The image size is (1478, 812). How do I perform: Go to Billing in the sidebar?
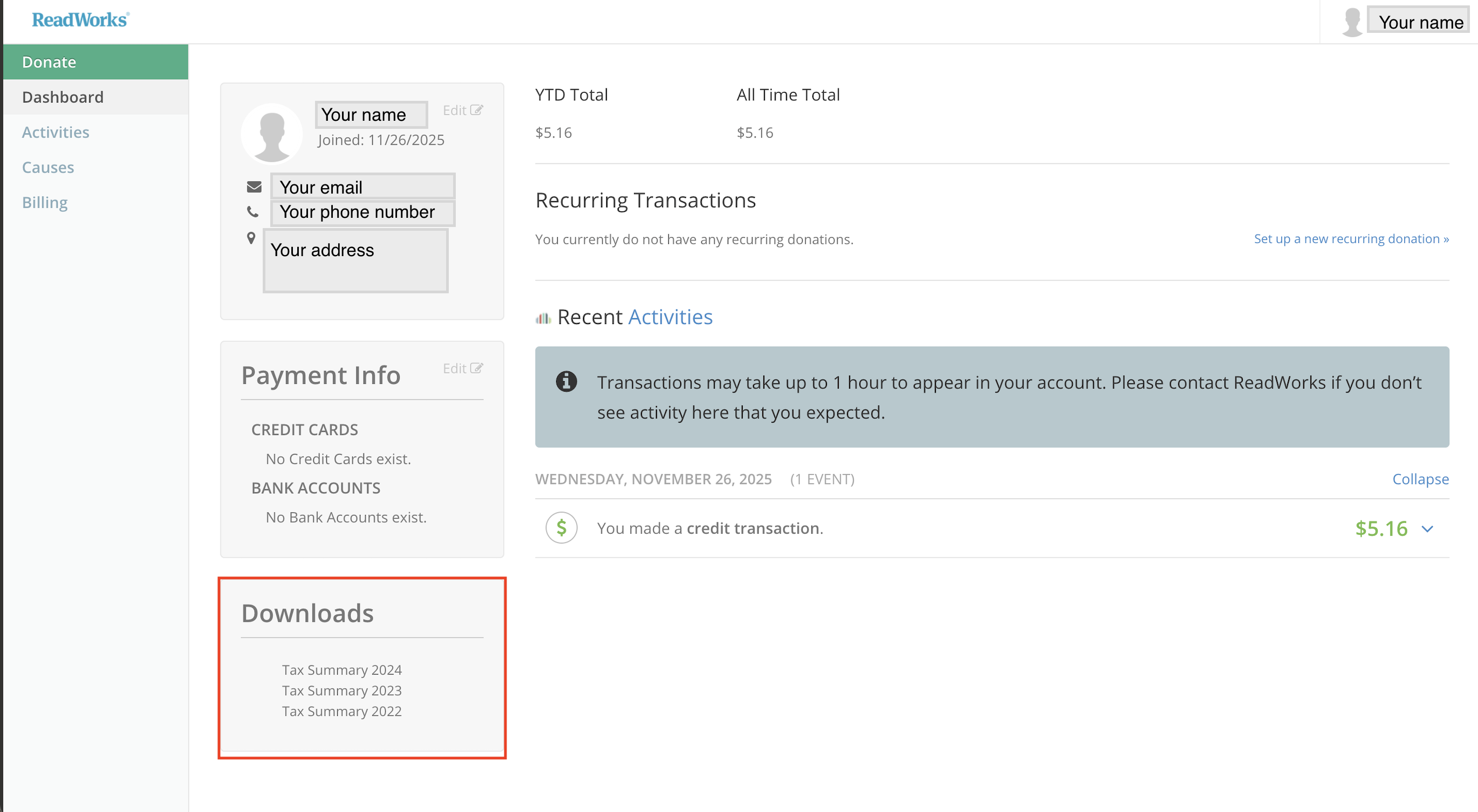pyautogui.click(x=45, y=202)
